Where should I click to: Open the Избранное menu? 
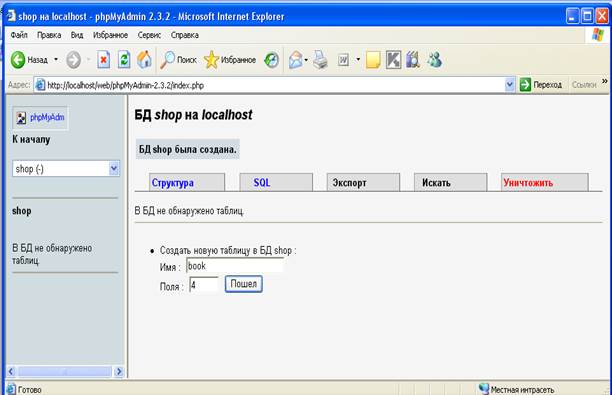pos(110,35)
